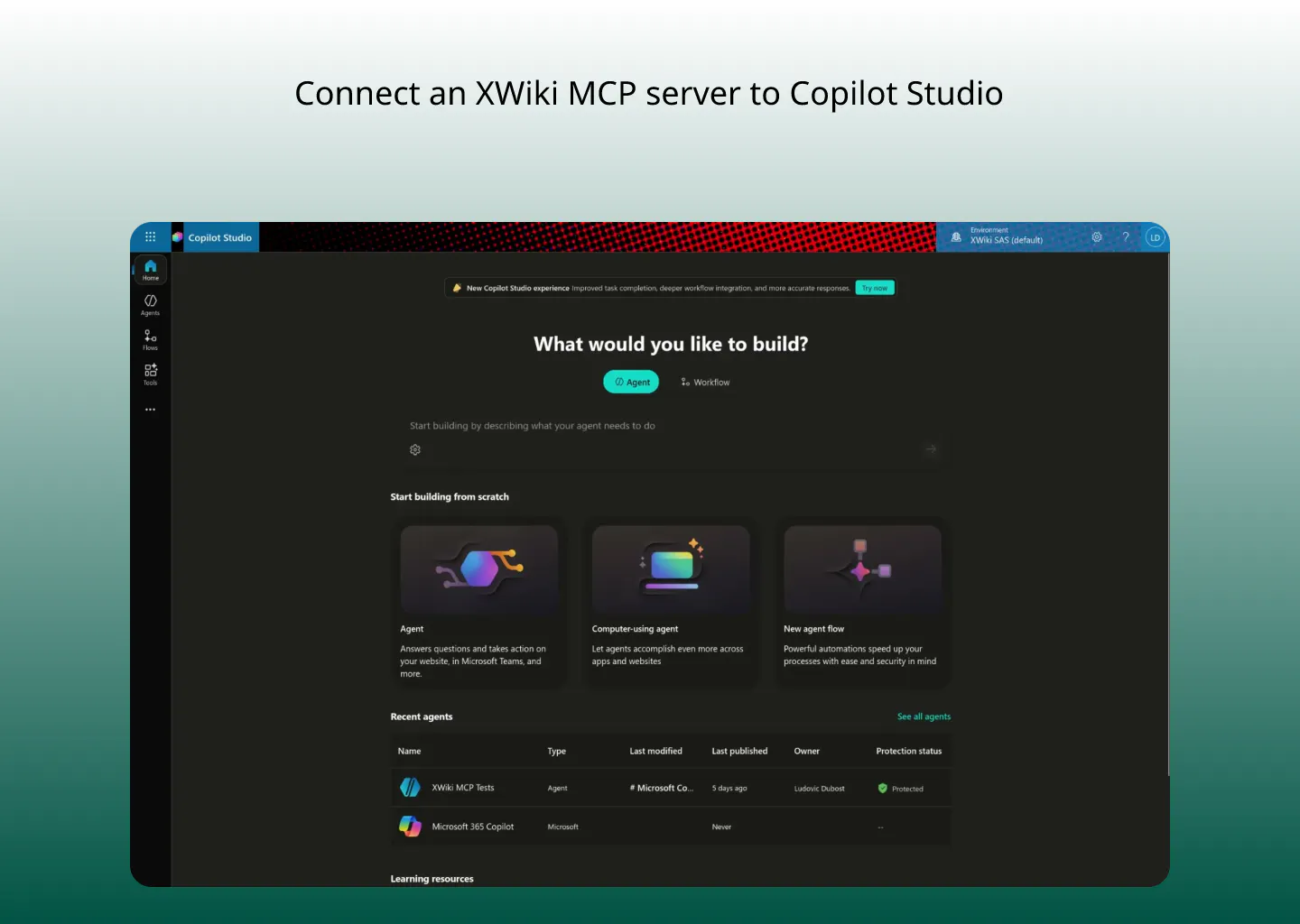Click the Never published cell

tap(721, 827)
